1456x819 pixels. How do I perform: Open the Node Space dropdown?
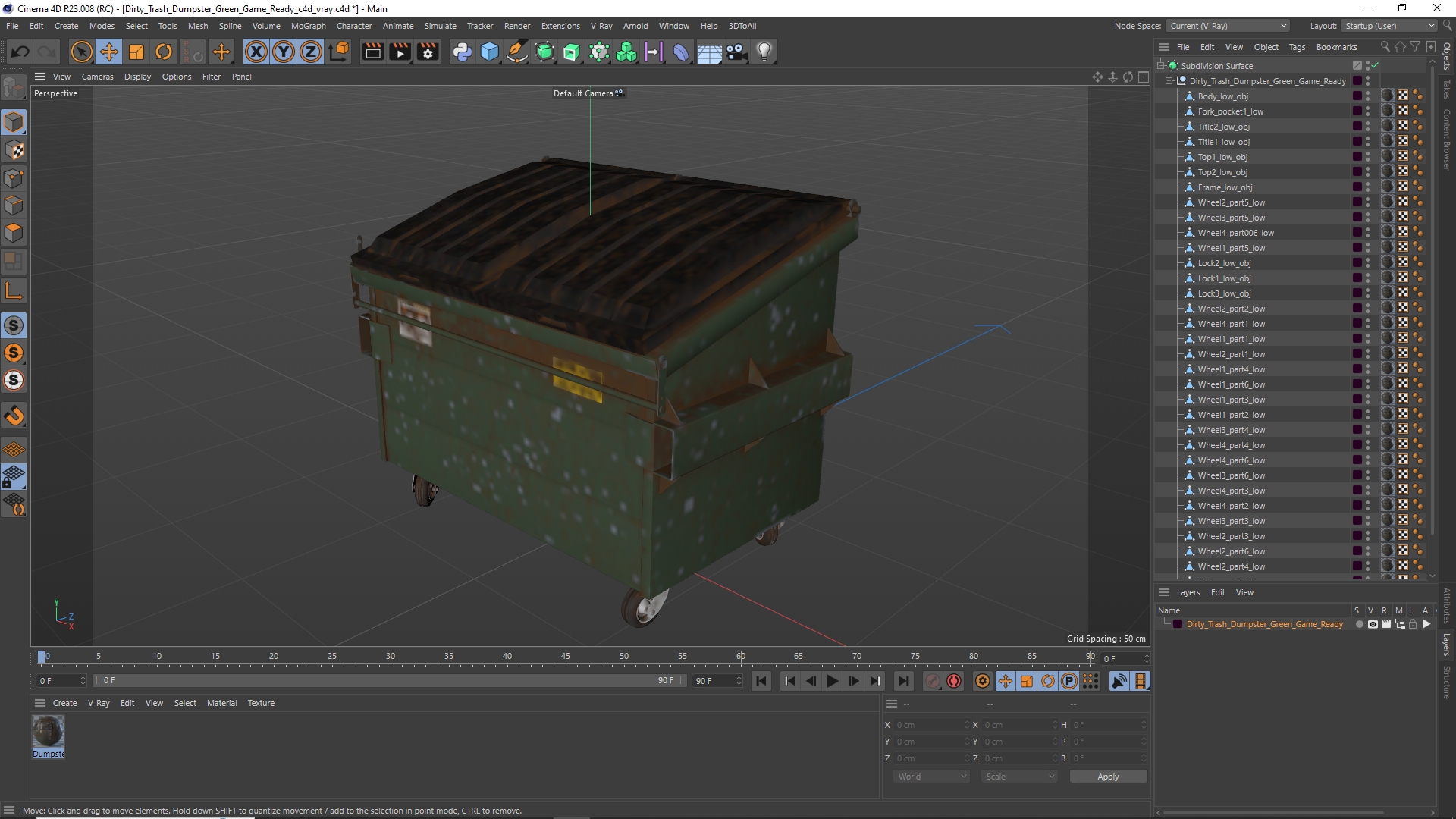1228,26
